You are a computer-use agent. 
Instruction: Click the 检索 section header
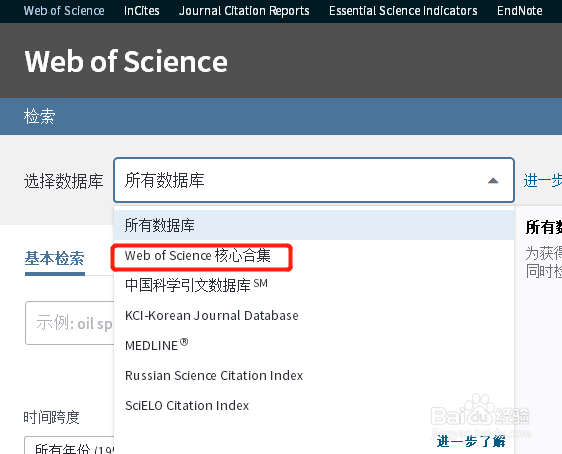coord(39,116)
